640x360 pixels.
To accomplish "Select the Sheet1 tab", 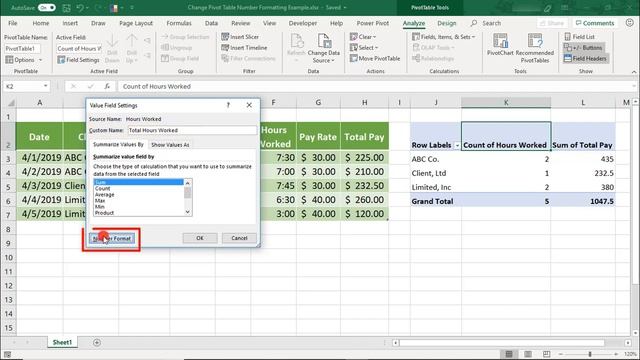I will [x=62, y=342].
